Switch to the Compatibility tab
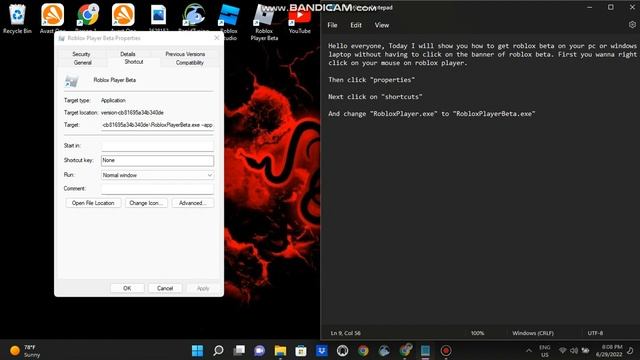This screenshot has width=640, height=360. pos(190,62)
